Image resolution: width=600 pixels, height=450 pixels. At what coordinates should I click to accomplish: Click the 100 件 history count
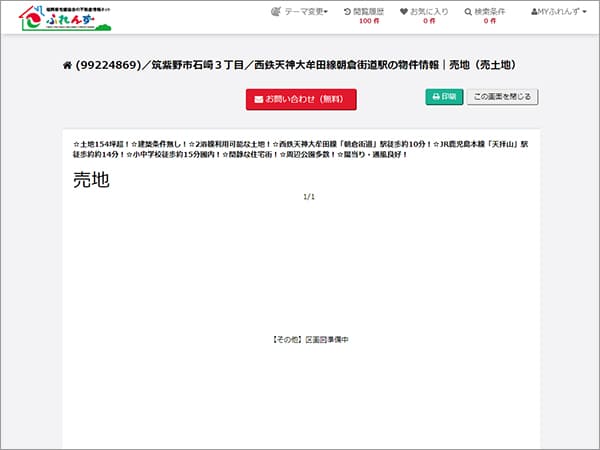pos(369,21)
